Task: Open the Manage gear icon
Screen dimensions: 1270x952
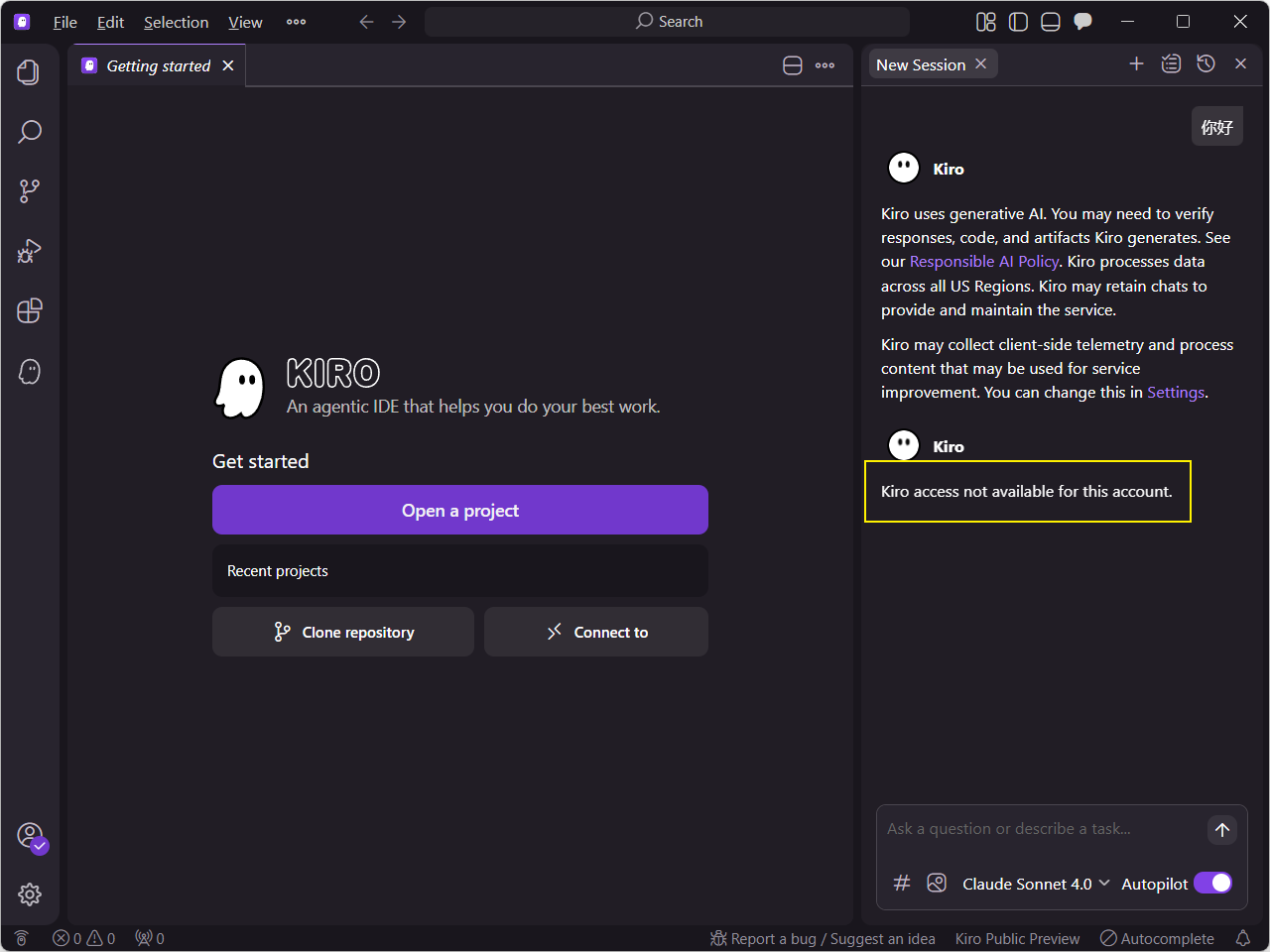Action: click(29, 894)
